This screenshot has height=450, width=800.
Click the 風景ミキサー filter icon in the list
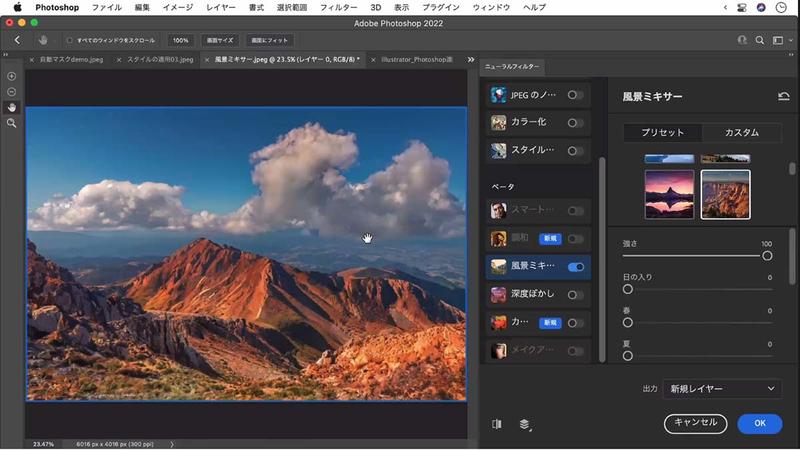coord(498,266)
